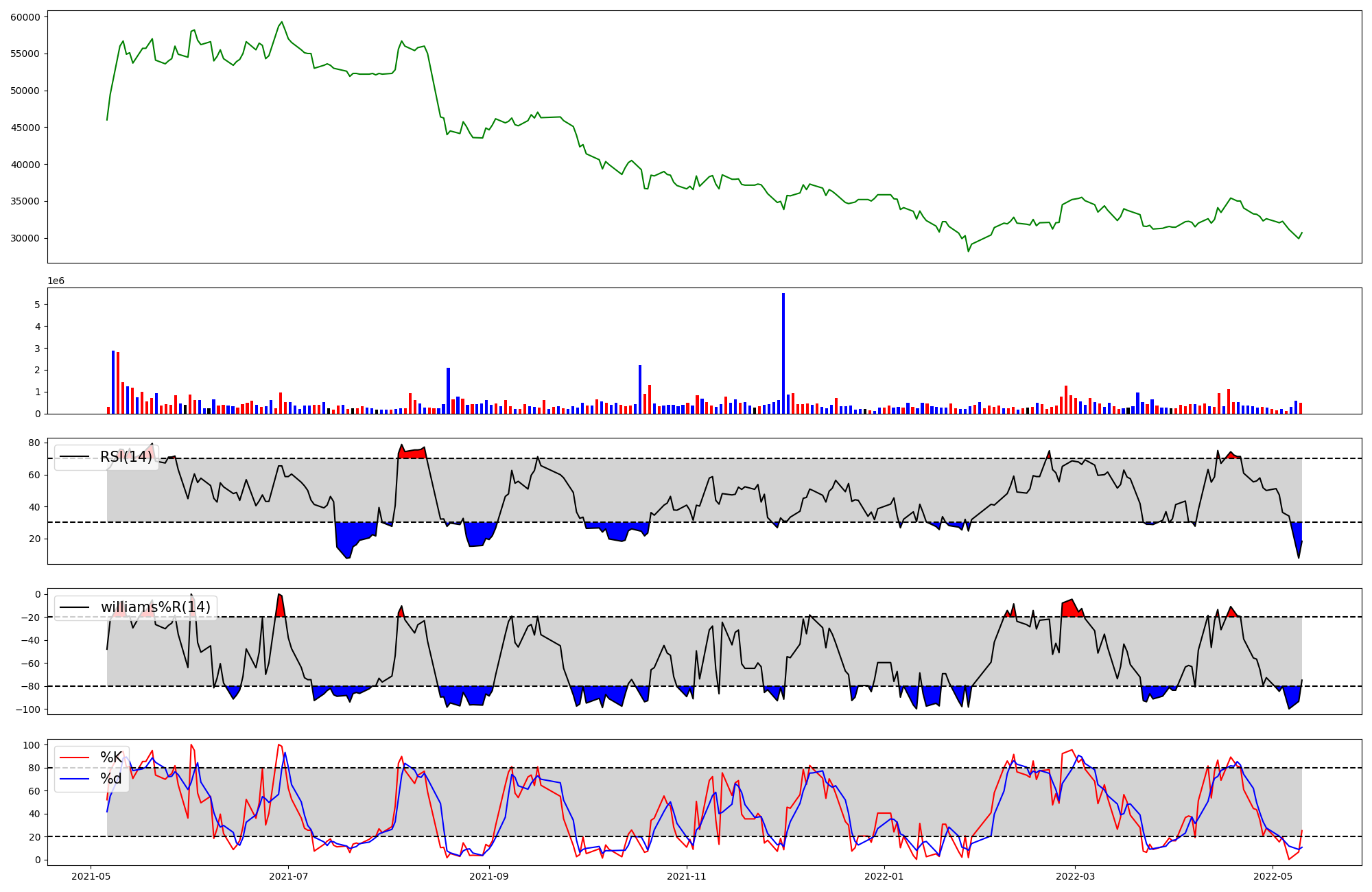Click the 30000 price axis label

(x=25, y=238)
